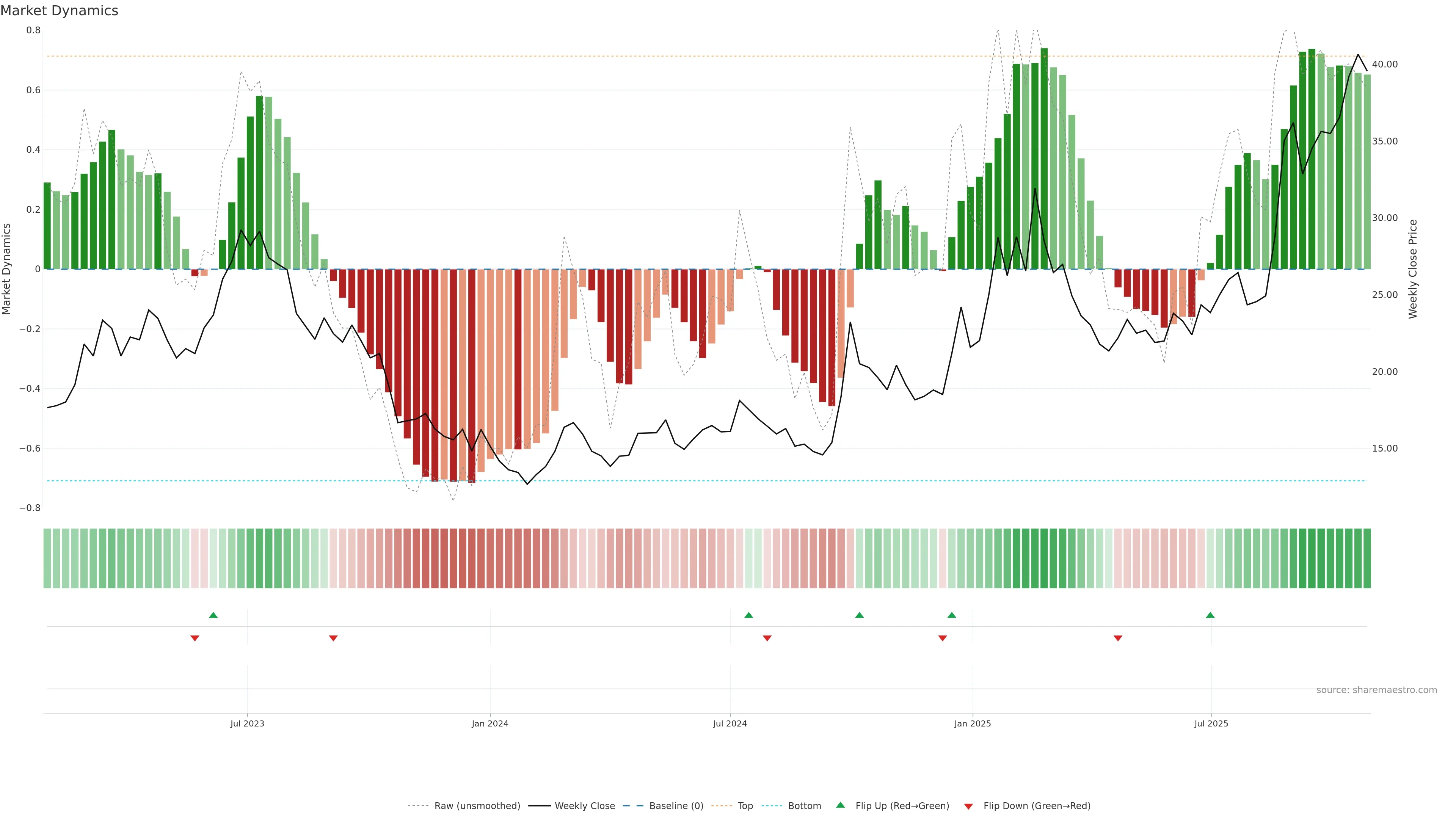Click the Jul 2025 x-axis label
Image resolution: width=1456 pixels, height=819 pixels.
pyautogui.click(x=1211, y=723)
